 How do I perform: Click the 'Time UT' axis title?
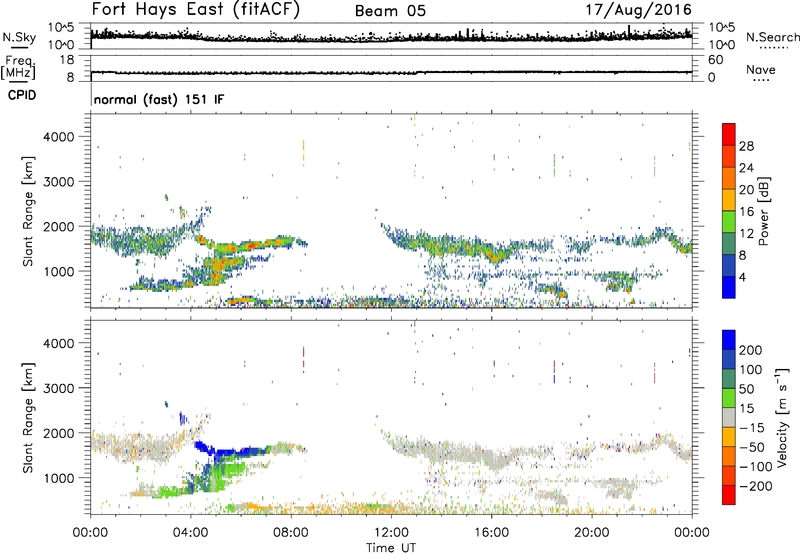point(391,547)
